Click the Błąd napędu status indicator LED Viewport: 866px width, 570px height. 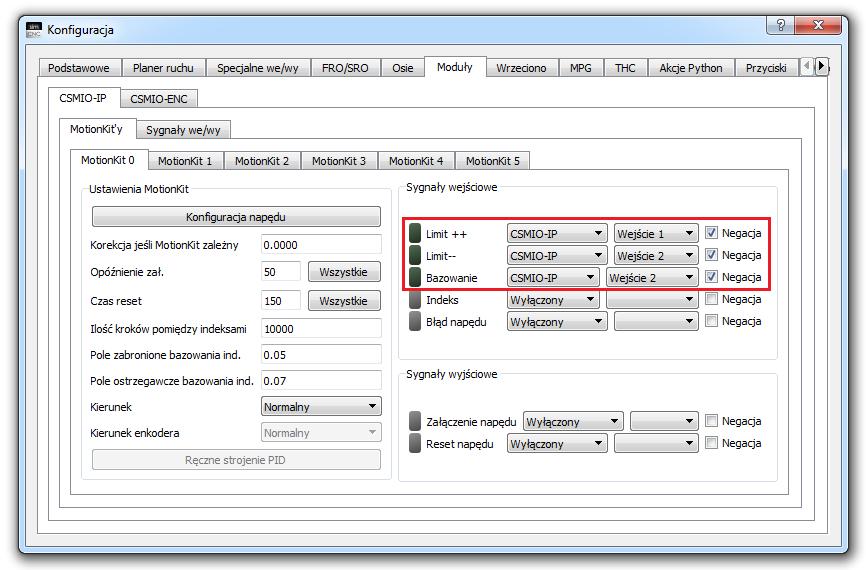coord(415,321)
